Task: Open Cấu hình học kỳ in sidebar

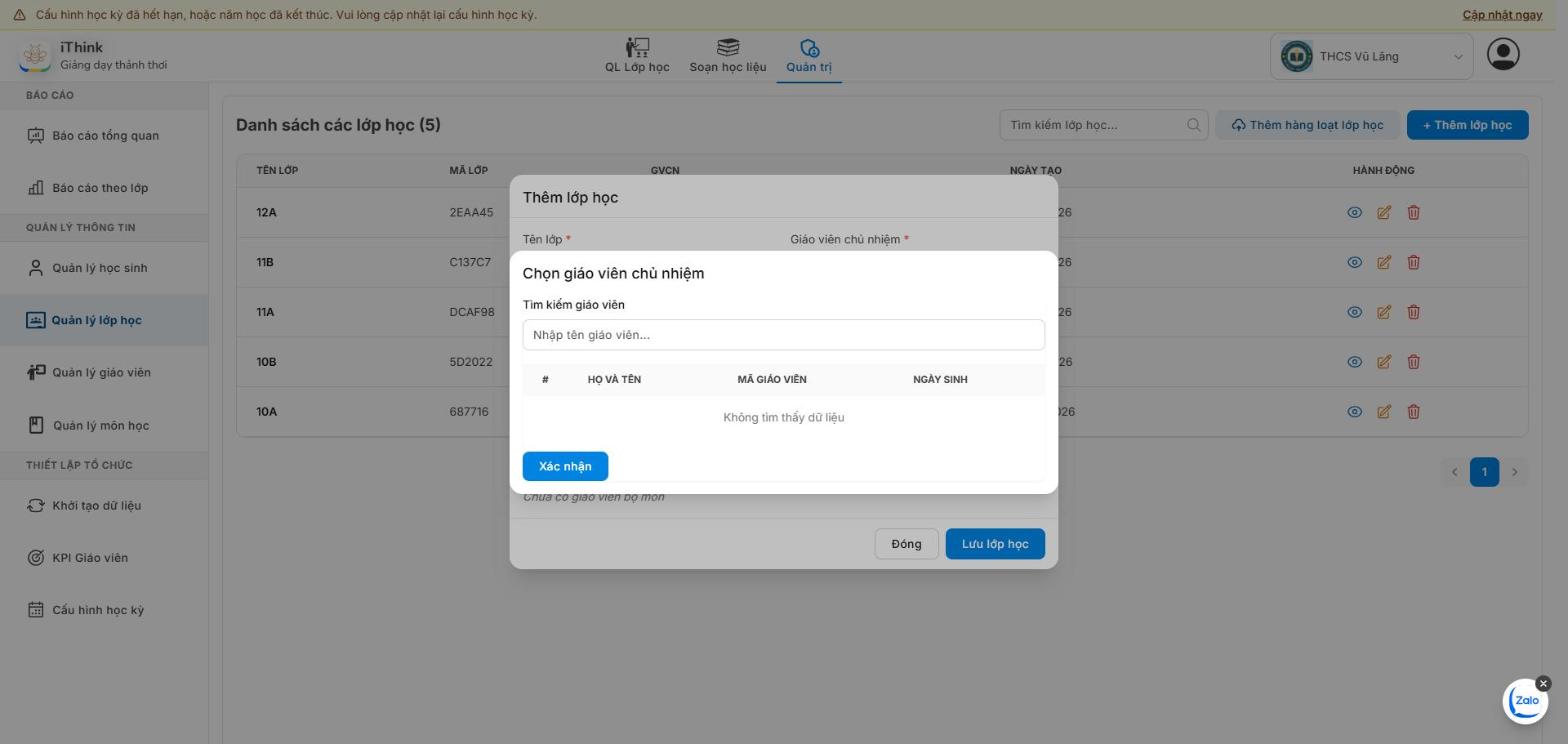Action: point(104,610)
